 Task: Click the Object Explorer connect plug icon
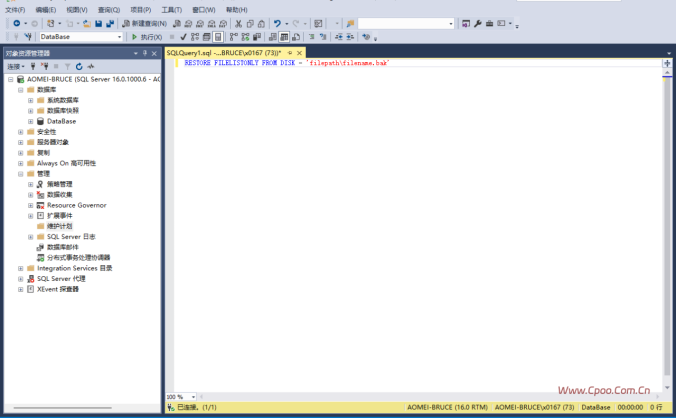tap(33, 66)
